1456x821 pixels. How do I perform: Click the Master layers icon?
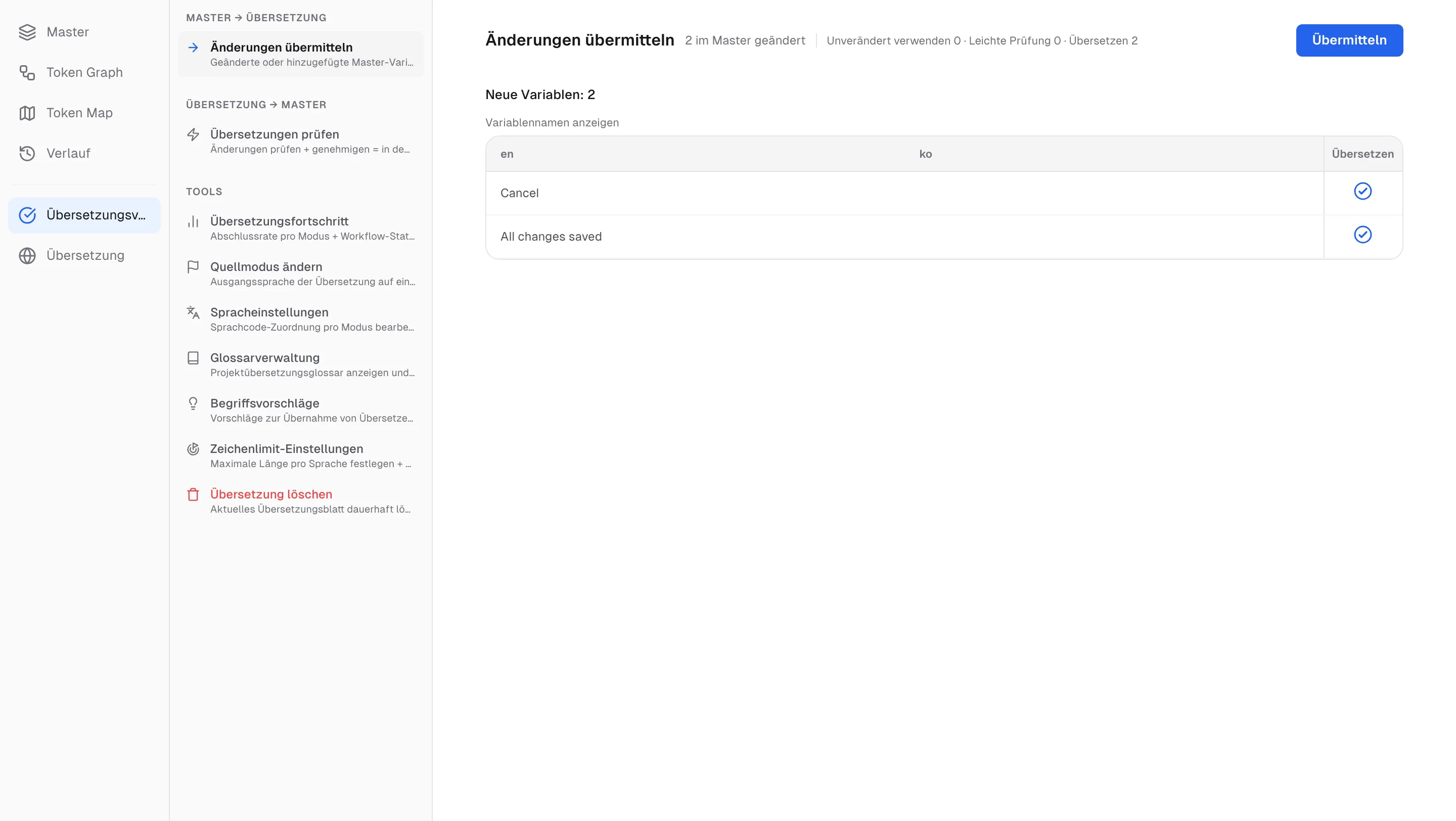[27, 32]
